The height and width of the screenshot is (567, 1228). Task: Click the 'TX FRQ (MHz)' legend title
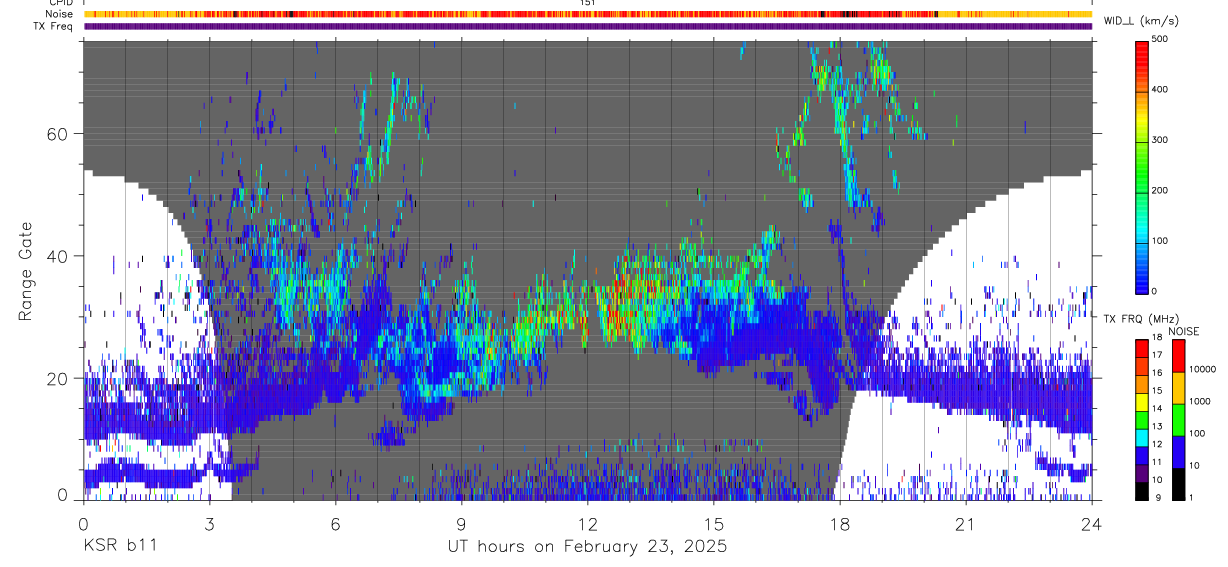click(x=1139, y=319)
